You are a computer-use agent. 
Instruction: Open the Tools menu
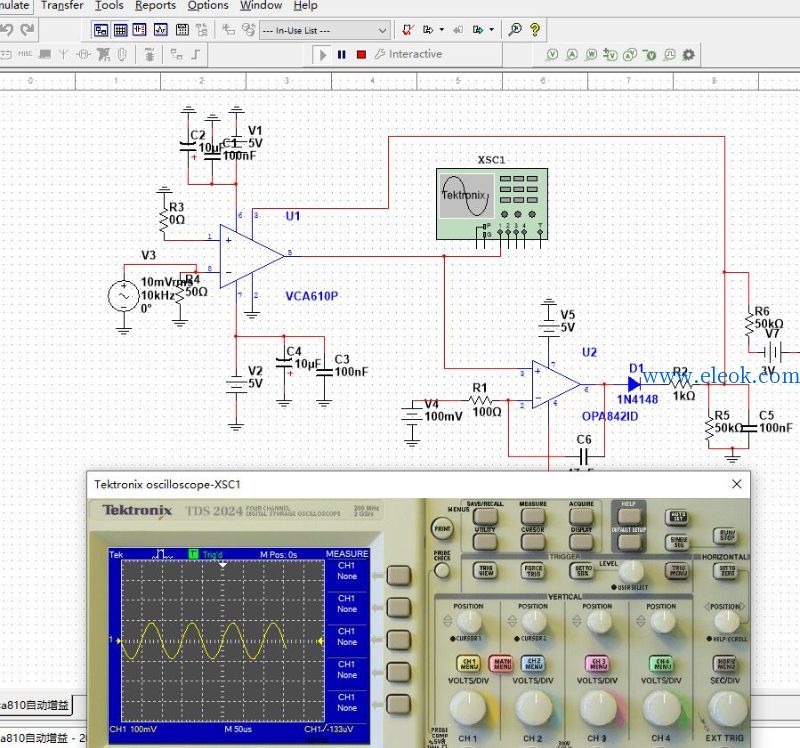click(x=109, y=6)
